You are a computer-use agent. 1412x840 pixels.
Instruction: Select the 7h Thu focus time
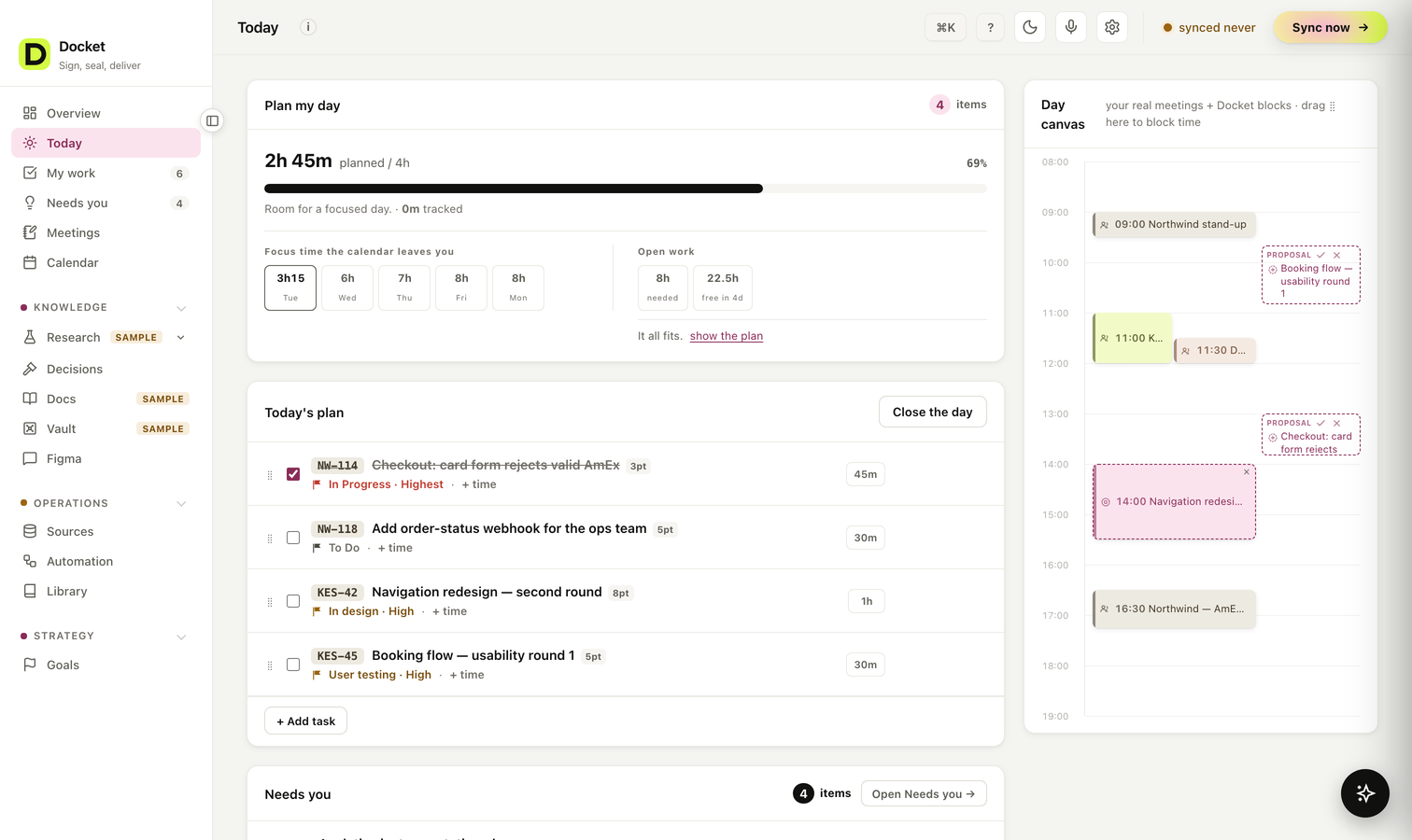tap(404, 287)
